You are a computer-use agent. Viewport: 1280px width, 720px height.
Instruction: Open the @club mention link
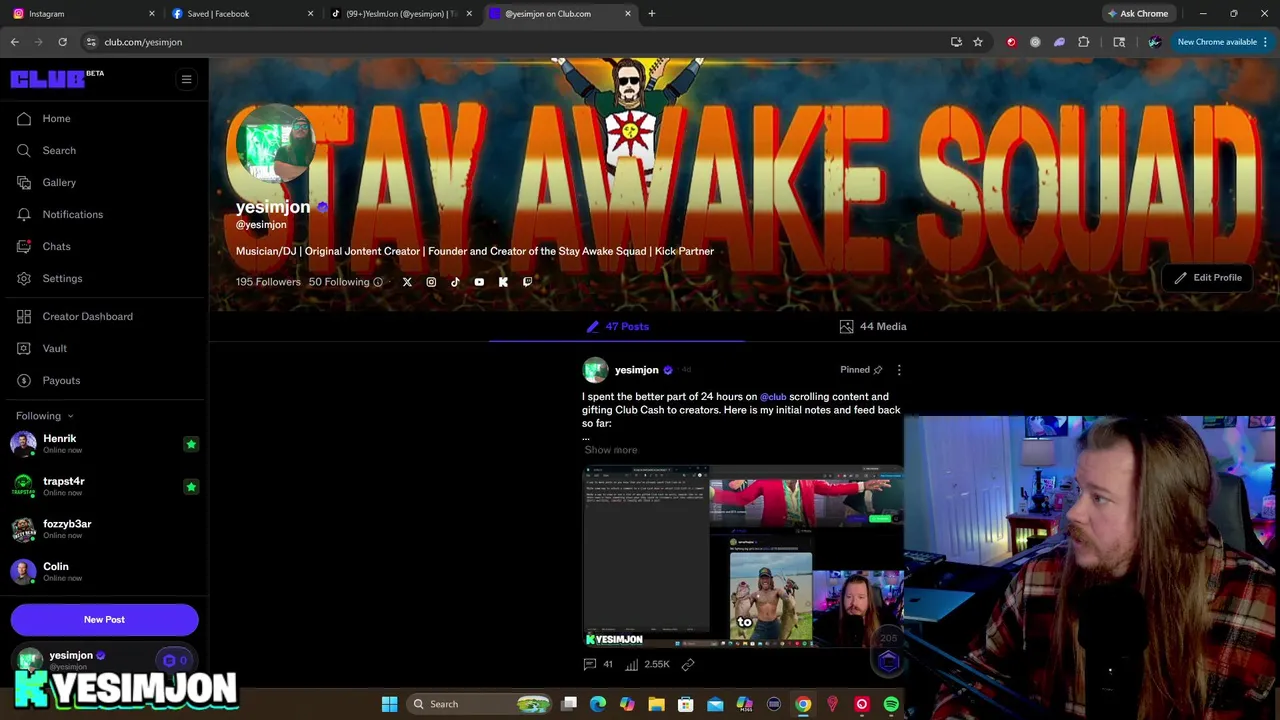click(x=773, y=397)
